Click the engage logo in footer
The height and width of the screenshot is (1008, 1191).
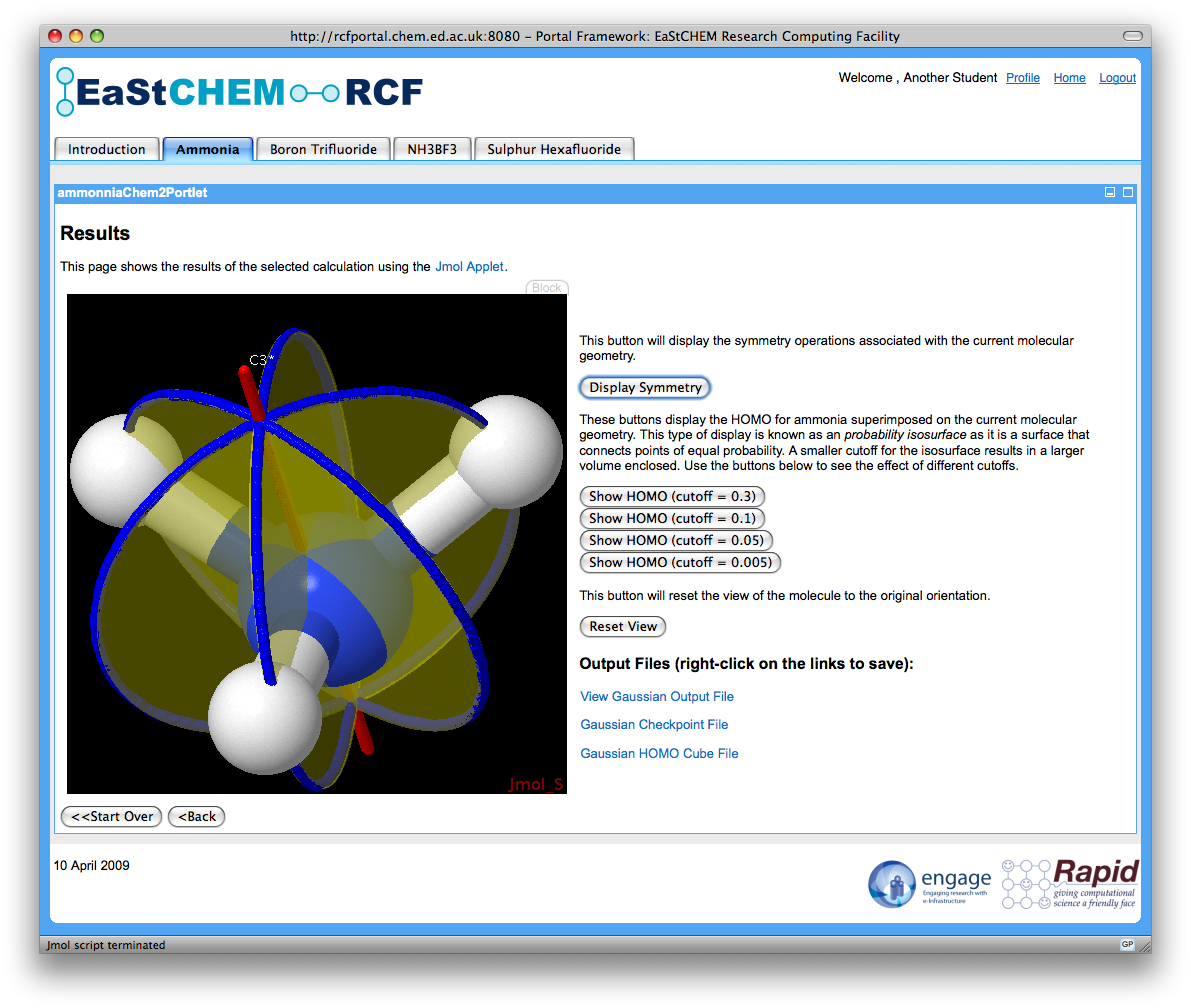928,884
